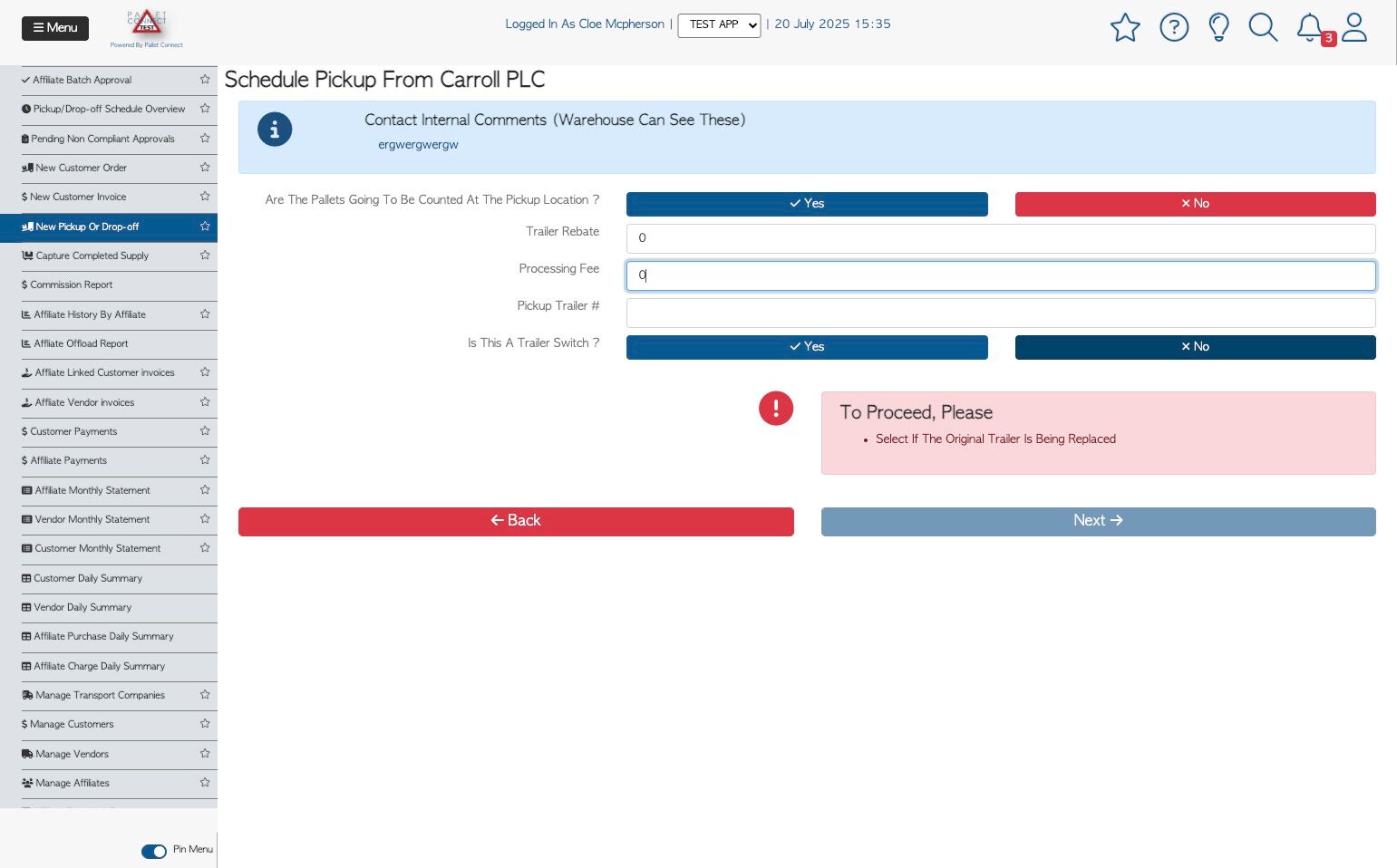Open Pickup/Drop-off Schedule Overview
Screen dimensions: 1397x868
coord(109,109)
